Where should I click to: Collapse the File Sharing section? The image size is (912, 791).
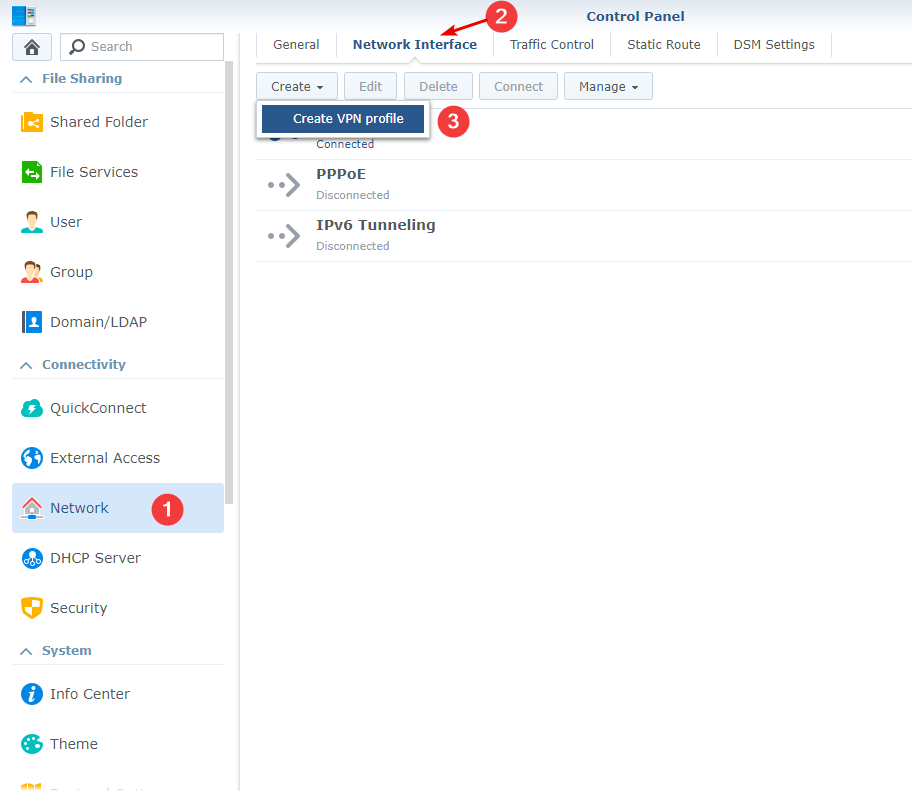pyautogui.click(x=27, y=79)
